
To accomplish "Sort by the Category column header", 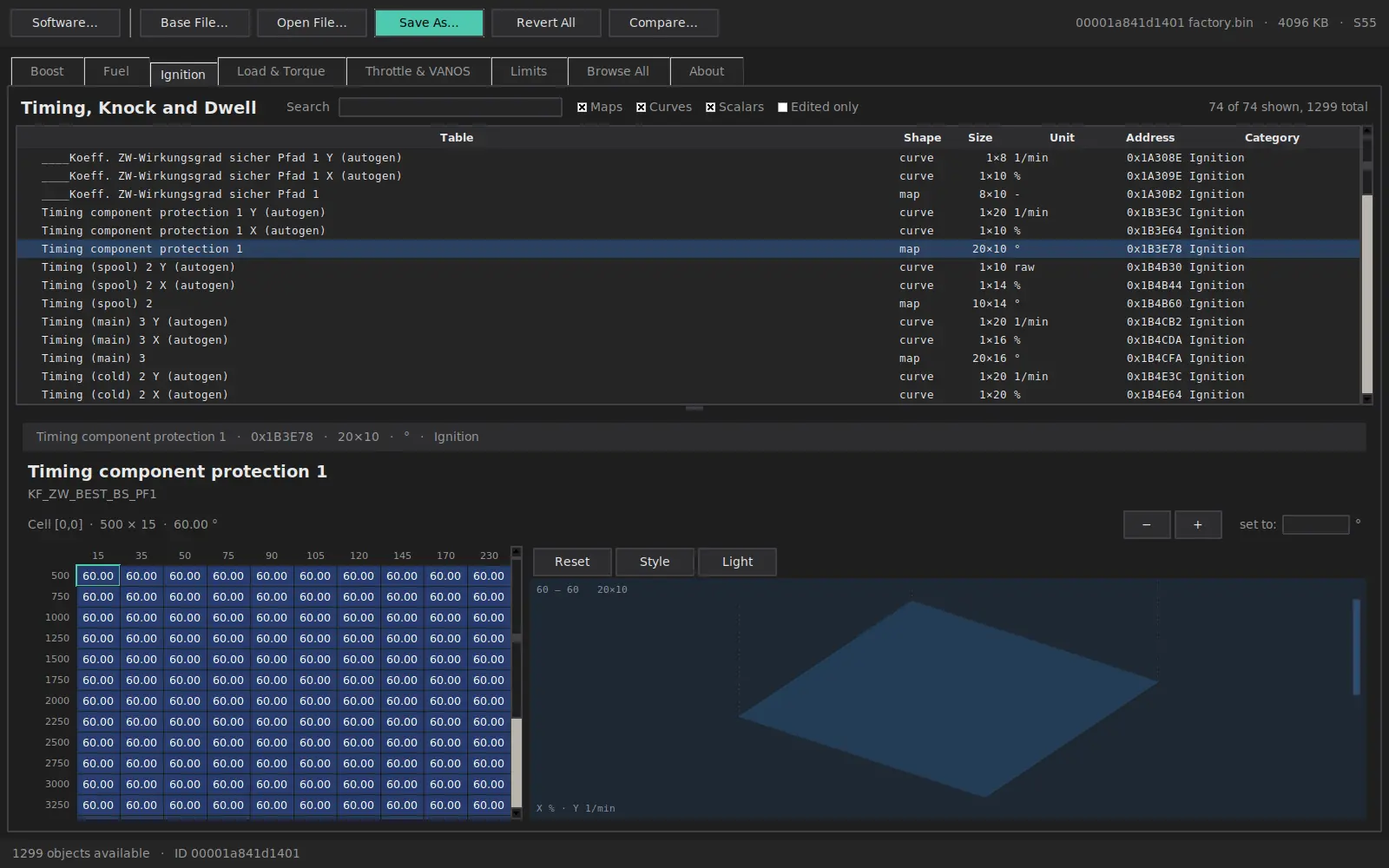I will (1272, 137).
